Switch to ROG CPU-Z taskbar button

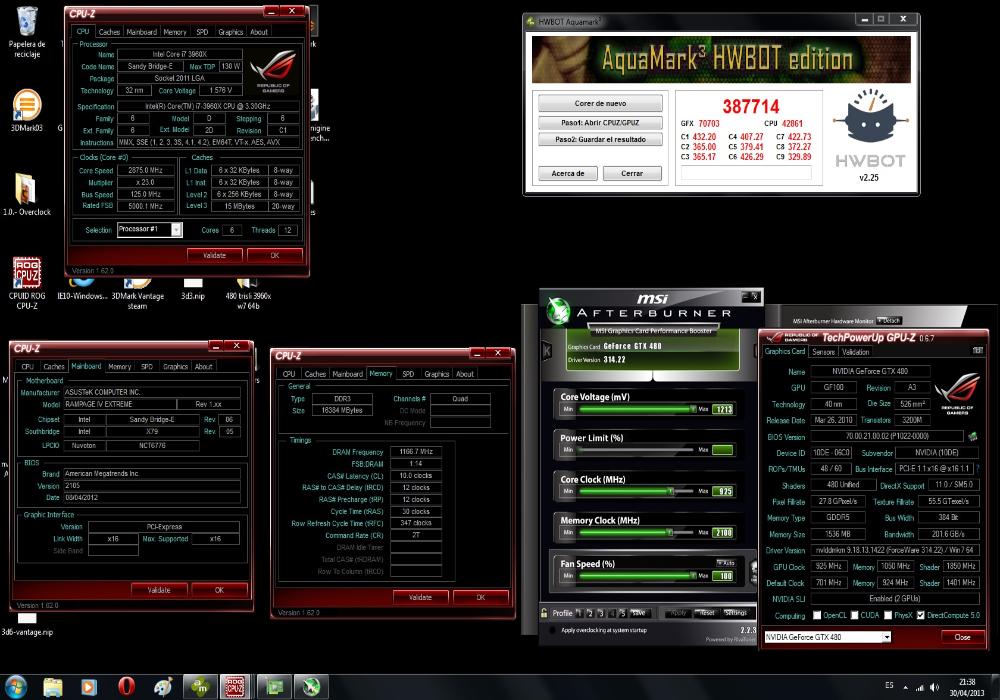[x=235, y=687]
